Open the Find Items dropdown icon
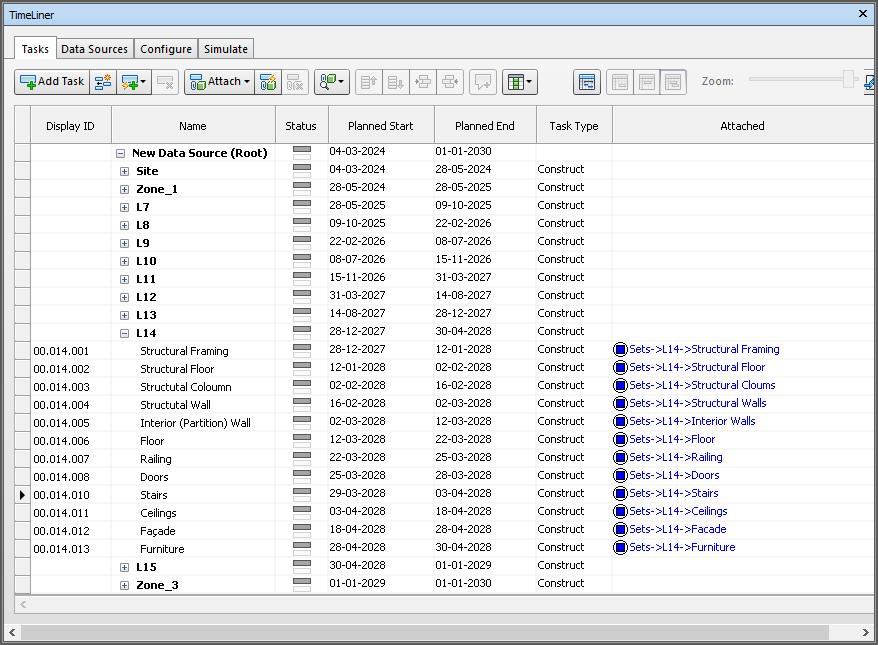Viewport: 878px width, 645px height. click(x=331, y=82)
